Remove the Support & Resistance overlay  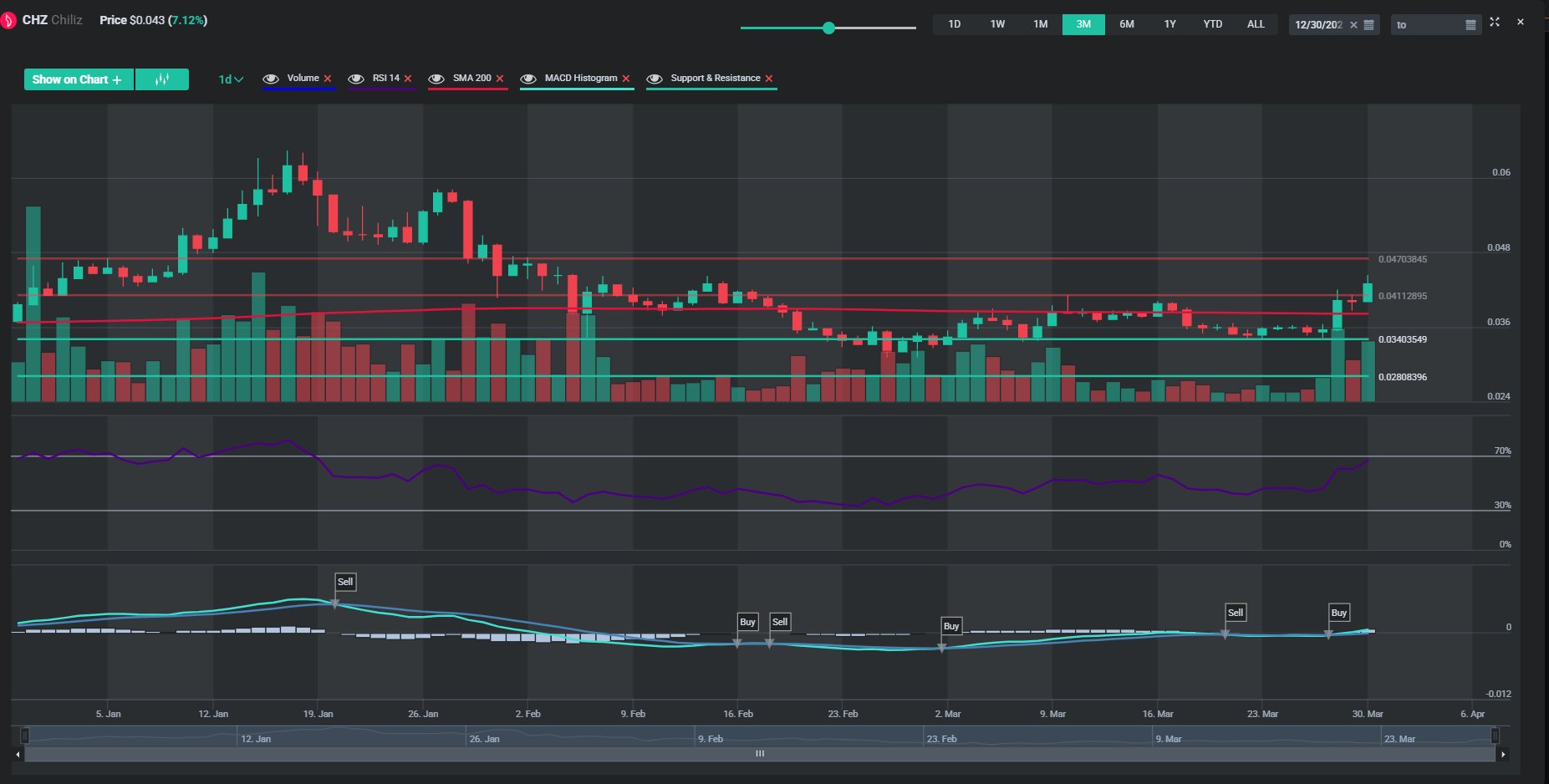point(769,79)
